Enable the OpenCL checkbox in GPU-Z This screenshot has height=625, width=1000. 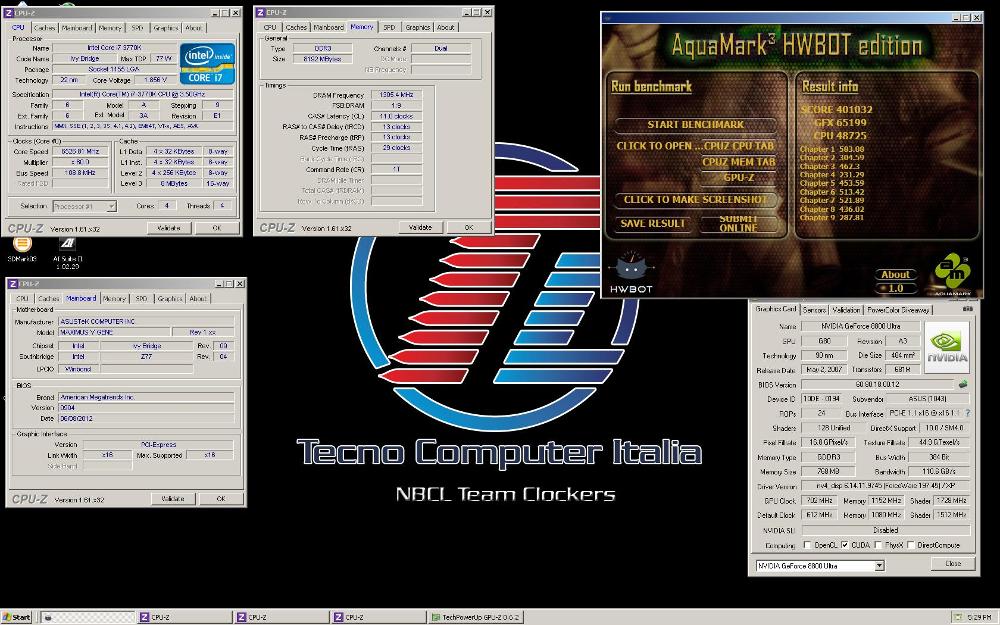point(807,545)
